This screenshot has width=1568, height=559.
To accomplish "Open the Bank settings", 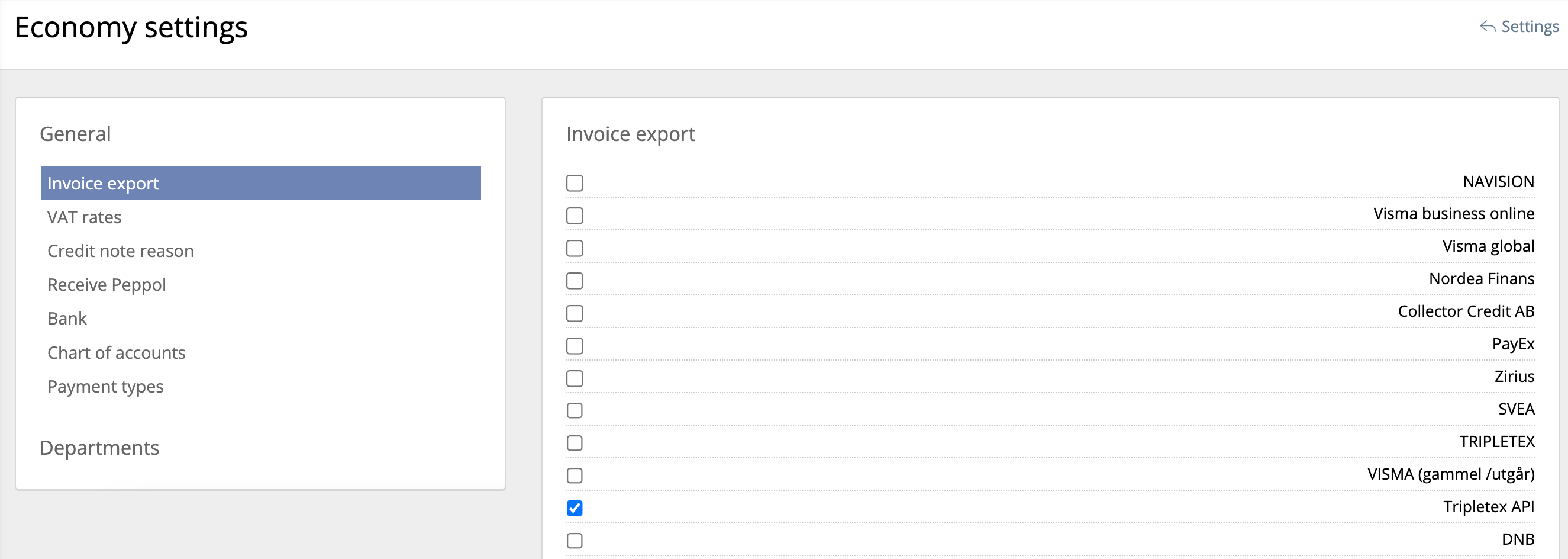I will (67, 319).
